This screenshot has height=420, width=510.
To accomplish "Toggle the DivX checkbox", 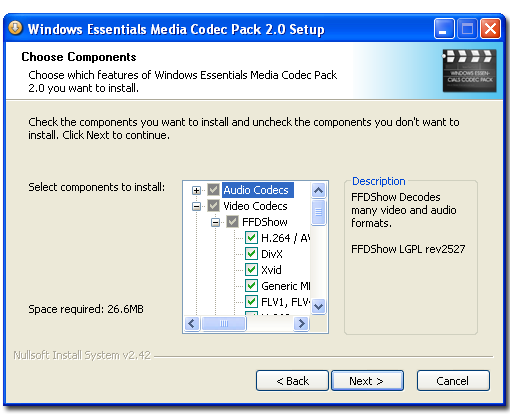I will pyautogui.click(x=251, y=254).
